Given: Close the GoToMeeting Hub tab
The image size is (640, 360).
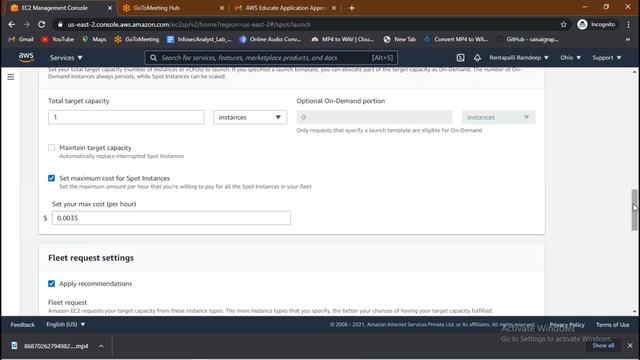Looking at the screenshot, I should click(222, 8).
